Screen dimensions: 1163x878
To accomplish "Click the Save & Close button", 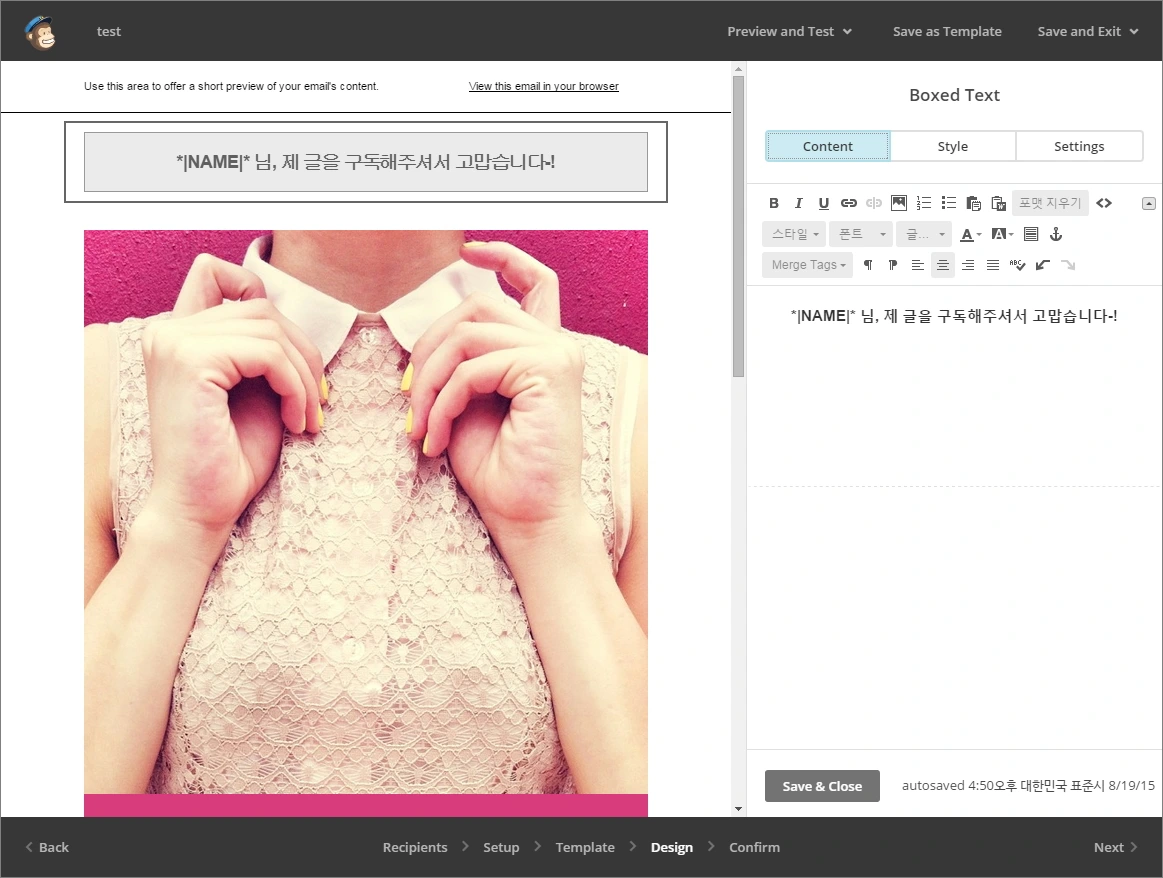I will pyautogui.click(x=822, y=786).
